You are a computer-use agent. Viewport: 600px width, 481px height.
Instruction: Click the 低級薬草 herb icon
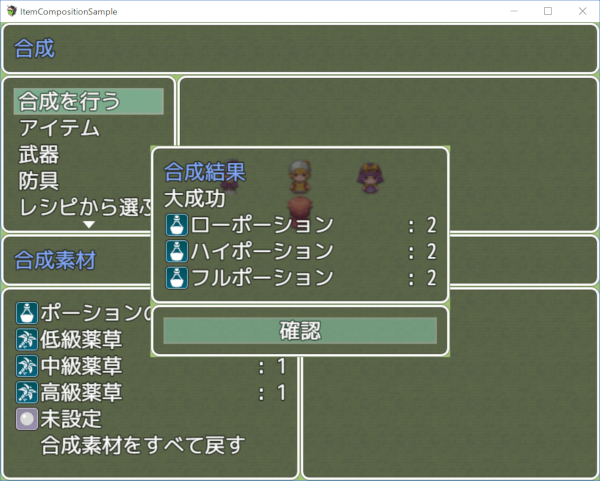[x=27, y=339]
